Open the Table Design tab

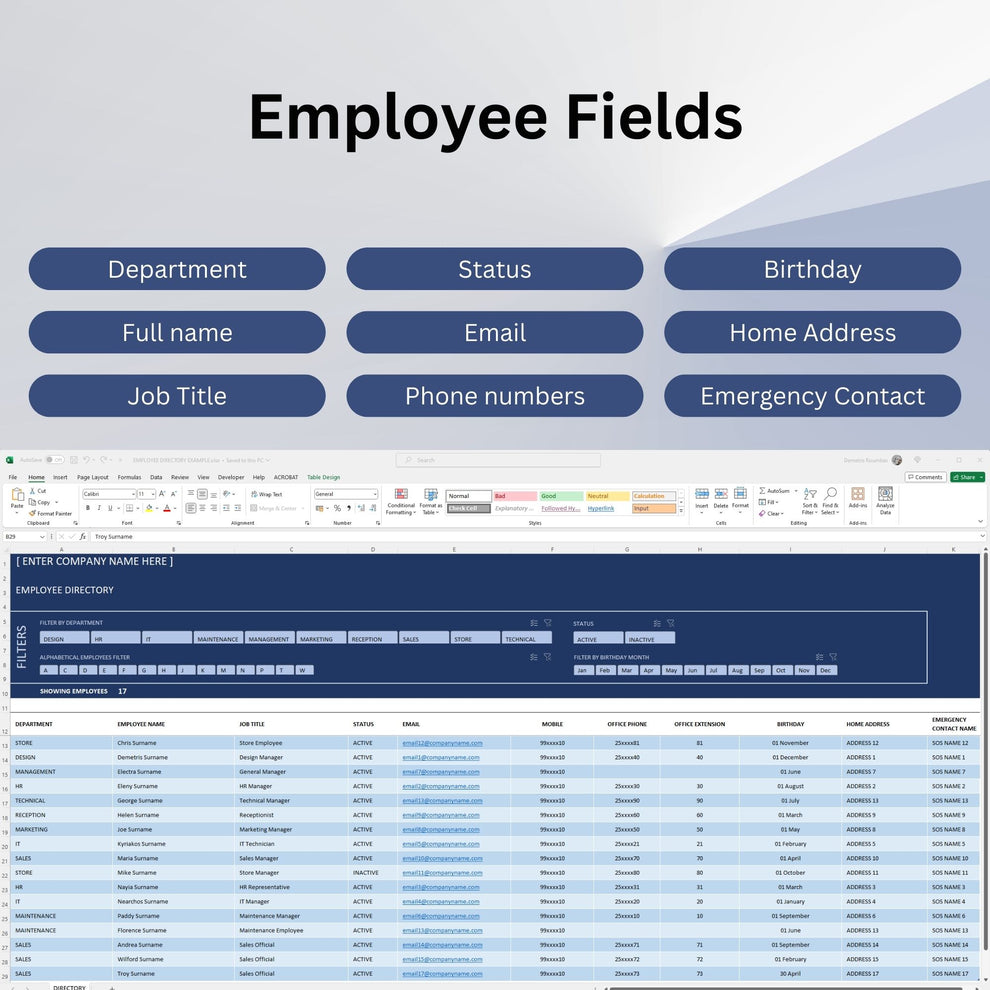[x=323, y=477]
